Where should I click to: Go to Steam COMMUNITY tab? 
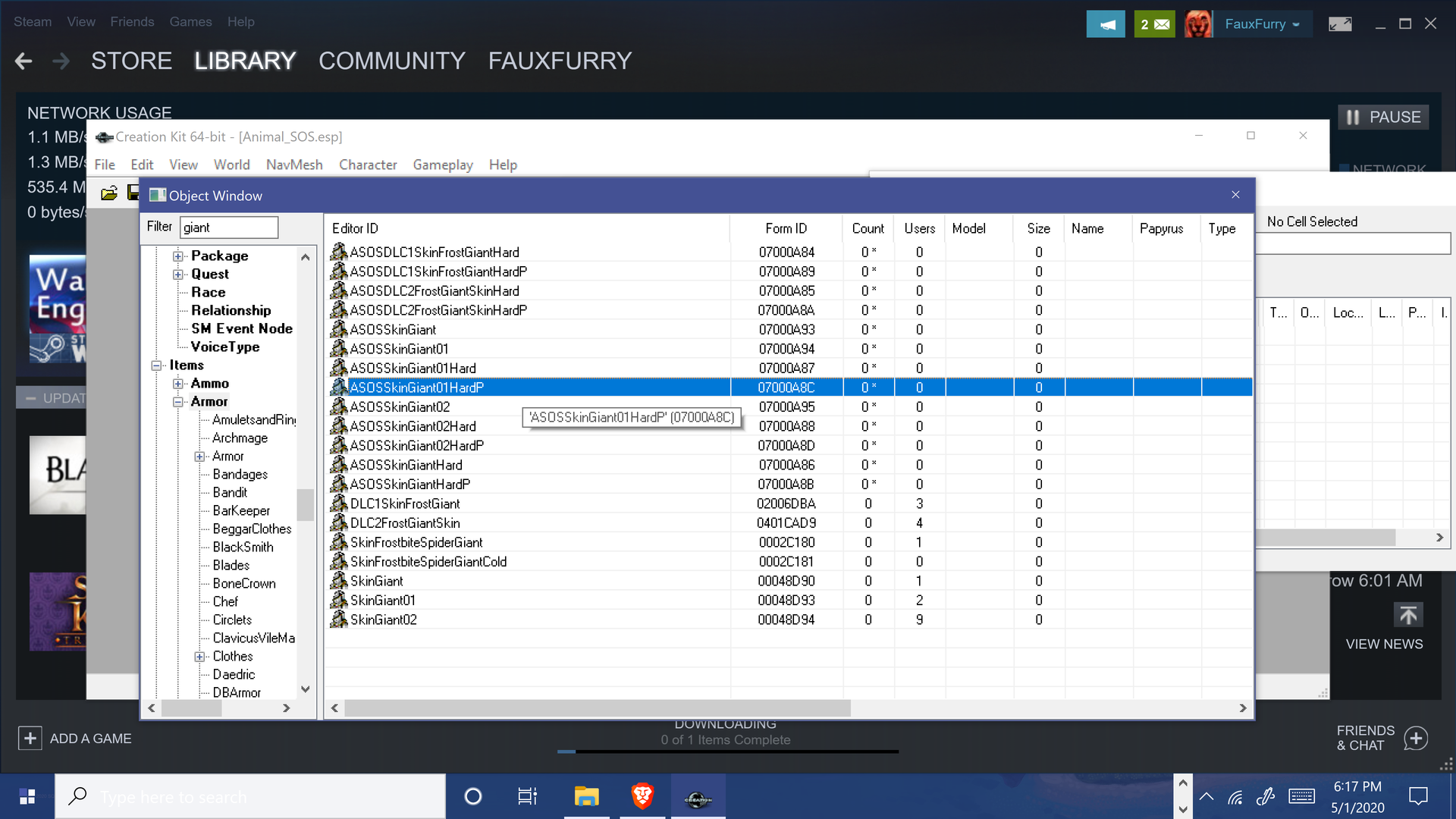click(x=392, y=61)
